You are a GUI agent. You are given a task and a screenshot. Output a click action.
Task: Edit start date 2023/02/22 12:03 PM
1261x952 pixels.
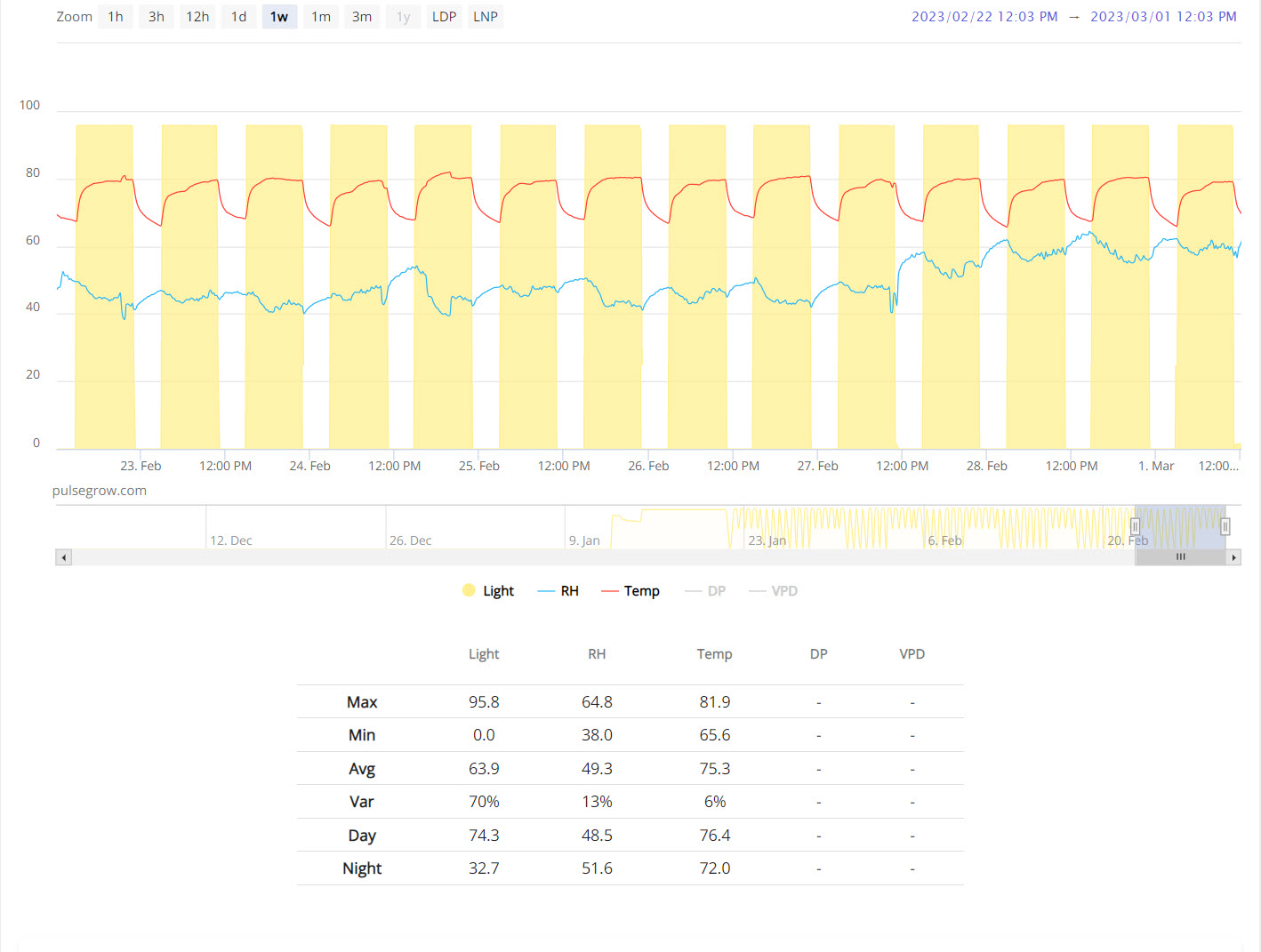pos(984,17)
